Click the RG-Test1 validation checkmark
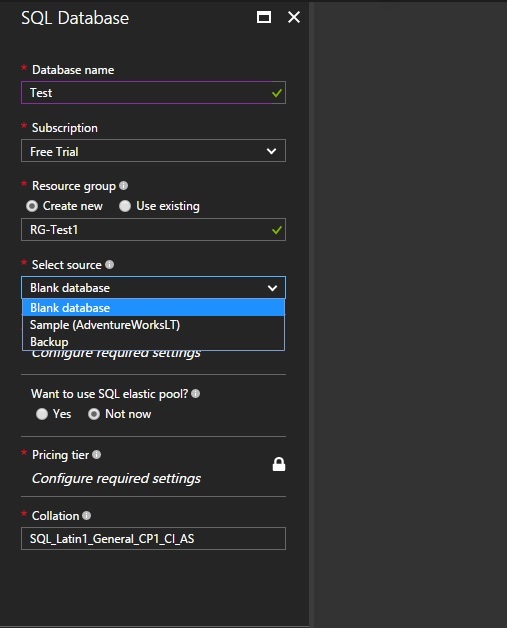 [277, 230]
